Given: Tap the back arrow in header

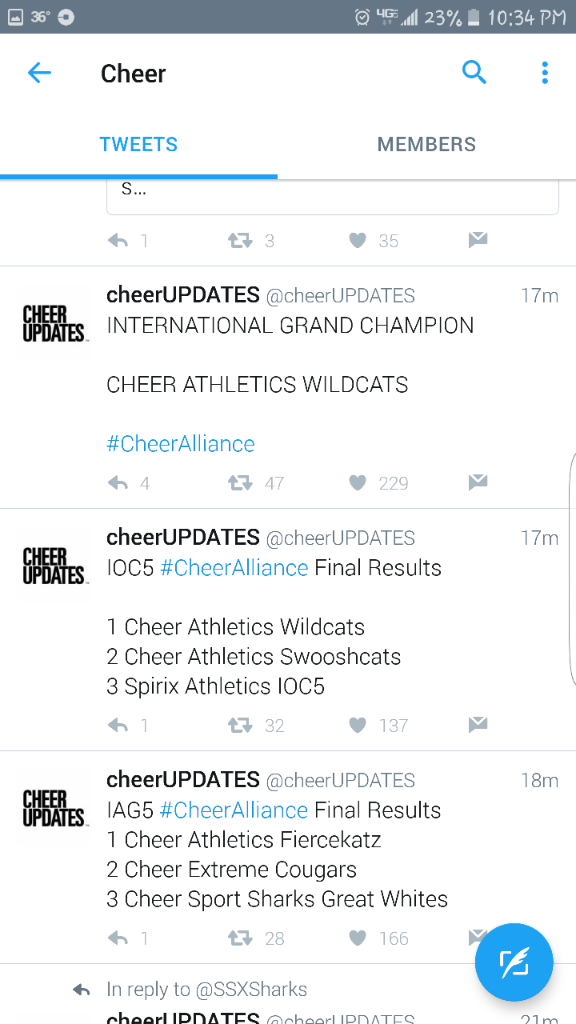Looking at the screenshot, I should (39, 73).
